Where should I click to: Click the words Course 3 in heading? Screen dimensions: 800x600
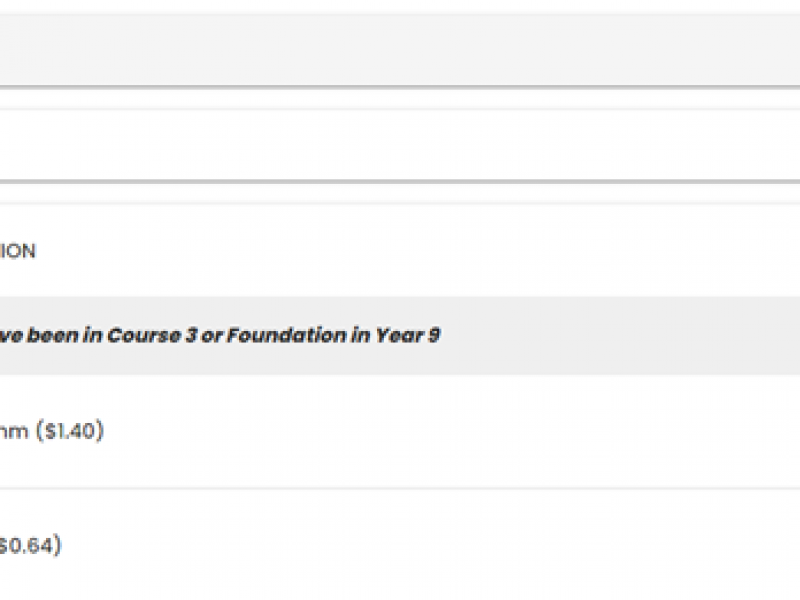click(152, 335)
